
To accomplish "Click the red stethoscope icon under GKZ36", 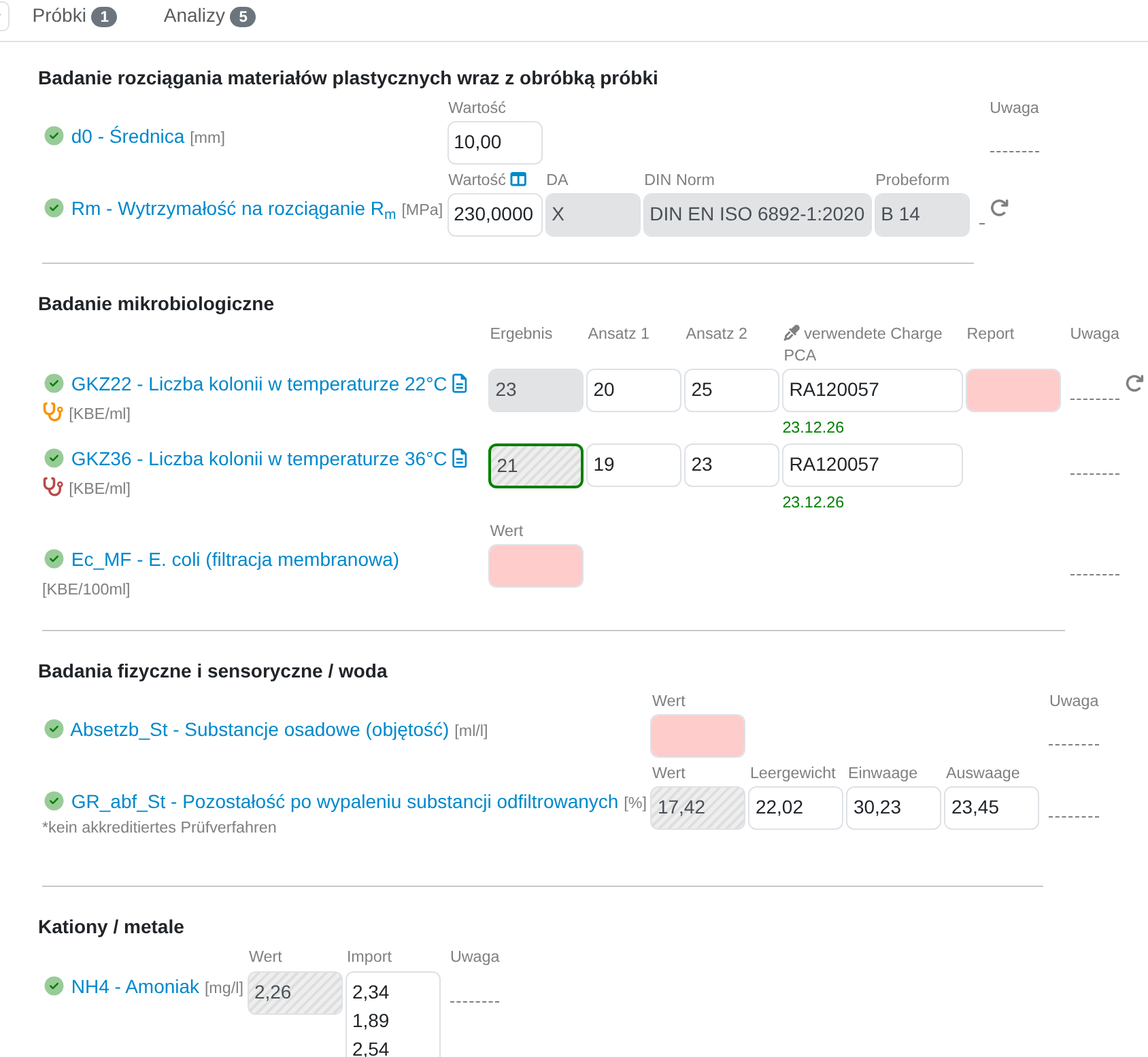I will click(53, 487).
